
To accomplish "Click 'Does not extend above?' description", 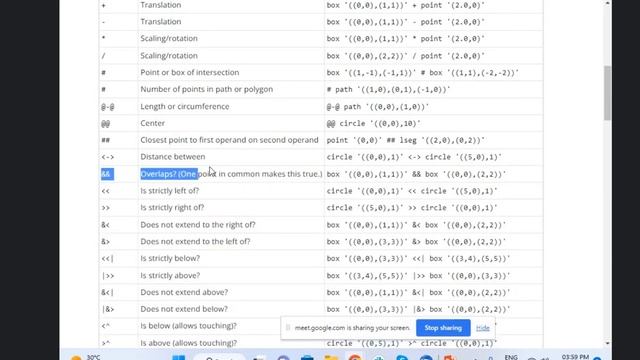I will pyautogui.click(x=184, y=292).
